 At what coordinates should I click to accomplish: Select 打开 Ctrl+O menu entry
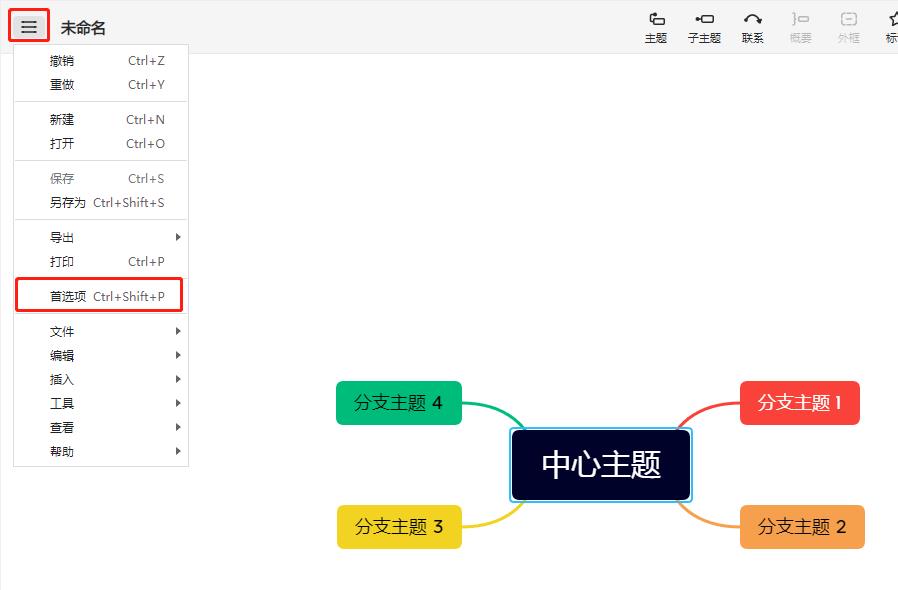[101, 144]
